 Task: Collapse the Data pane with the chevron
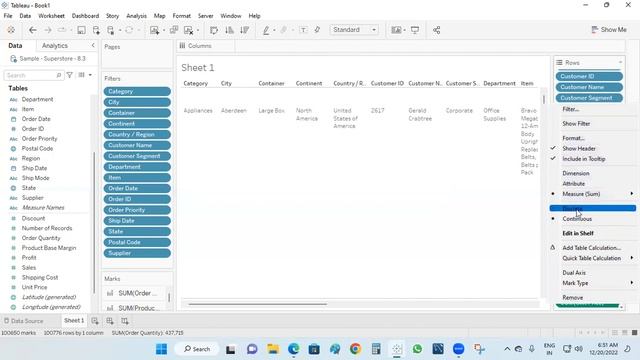click(93, 45)
